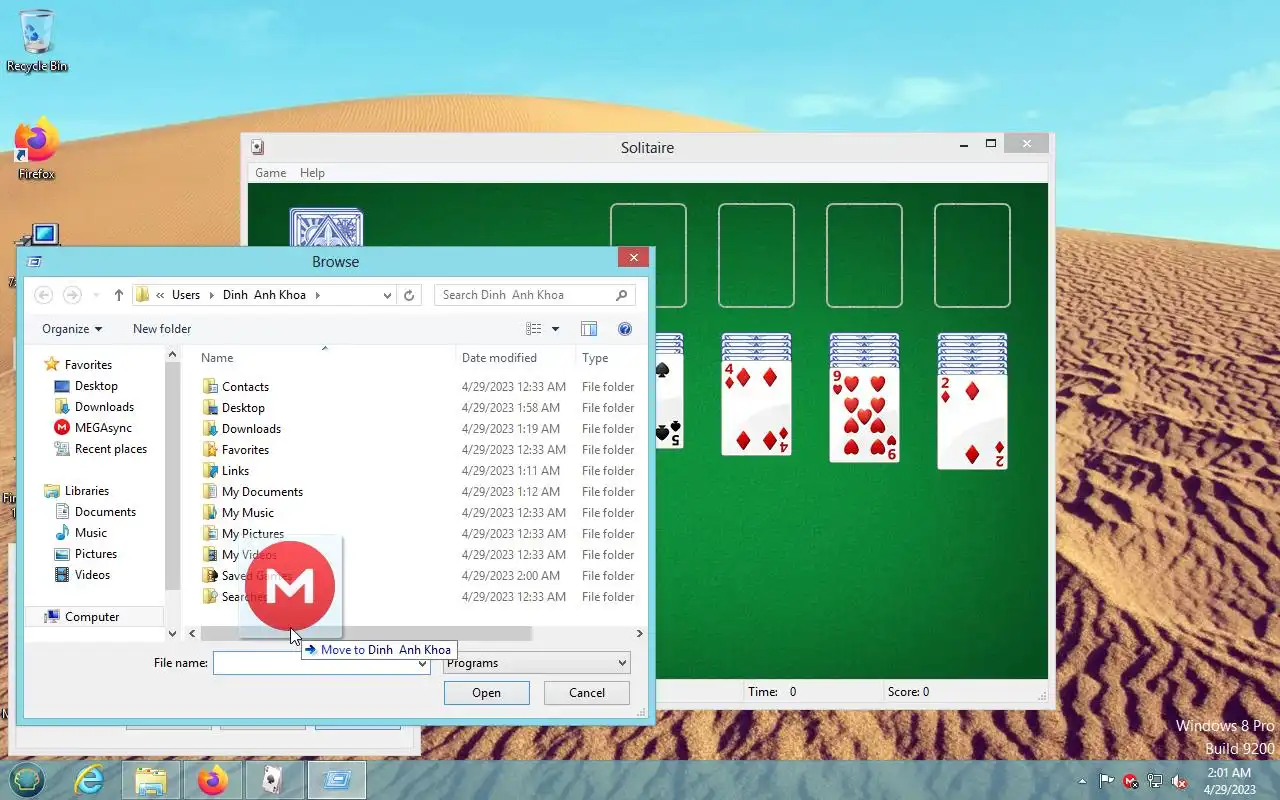Click the Solitaire deck card back
Screen dimensions: 1280x800
(326, 228)
